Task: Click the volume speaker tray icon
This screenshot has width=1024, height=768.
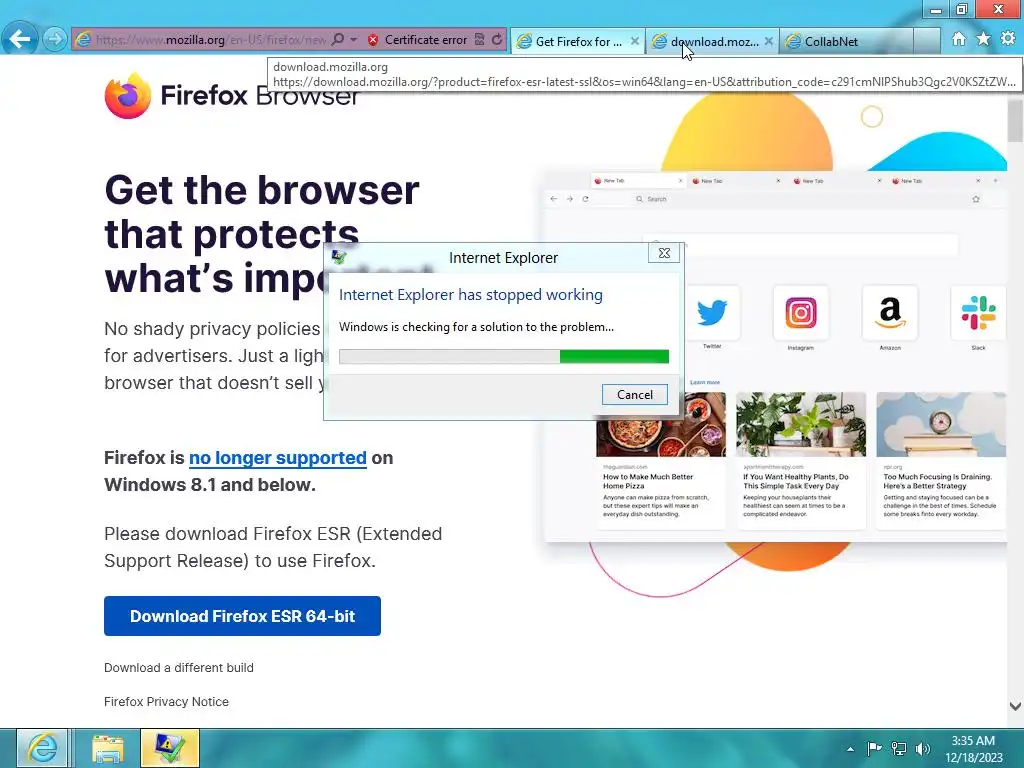Action: point(922,748)
